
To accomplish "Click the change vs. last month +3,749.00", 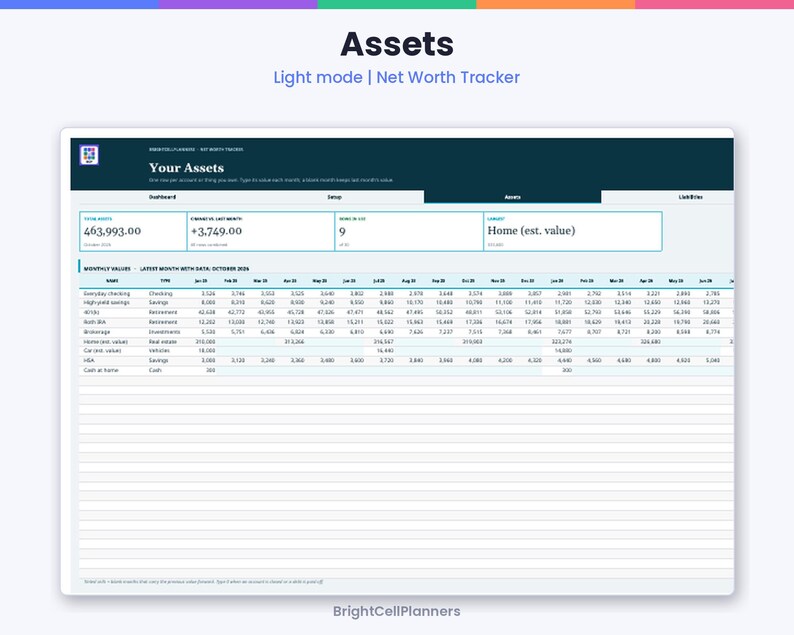I will pyautogui.click(x=216, y=231).
